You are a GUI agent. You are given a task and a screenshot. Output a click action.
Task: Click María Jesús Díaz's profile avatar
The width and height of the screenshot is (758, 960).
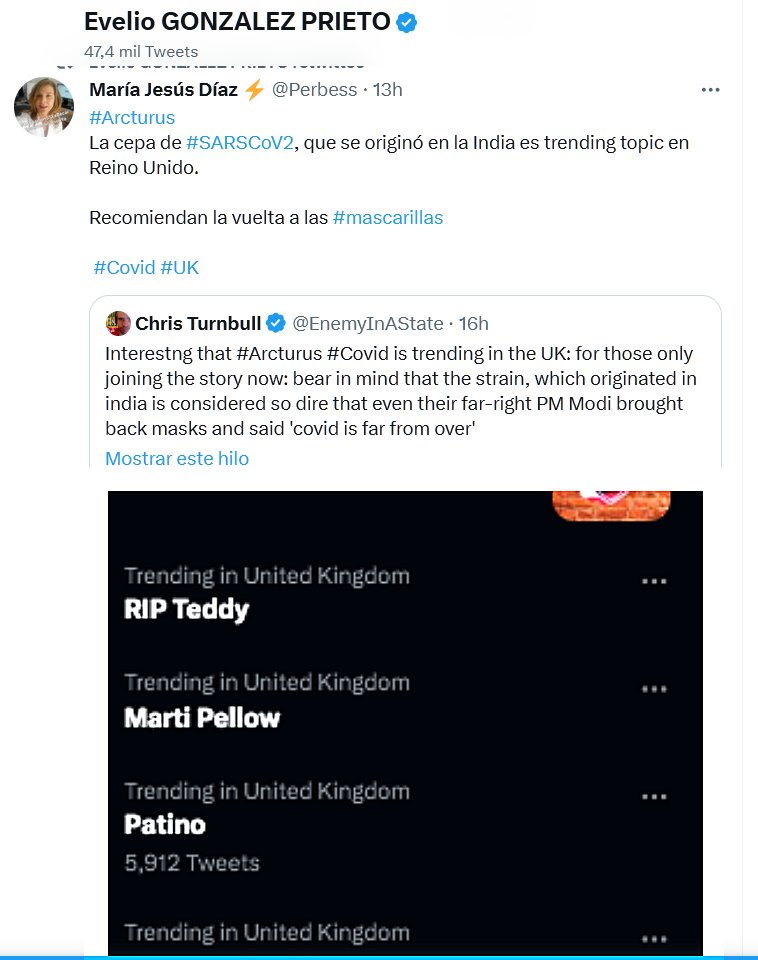tap(44, 105)
